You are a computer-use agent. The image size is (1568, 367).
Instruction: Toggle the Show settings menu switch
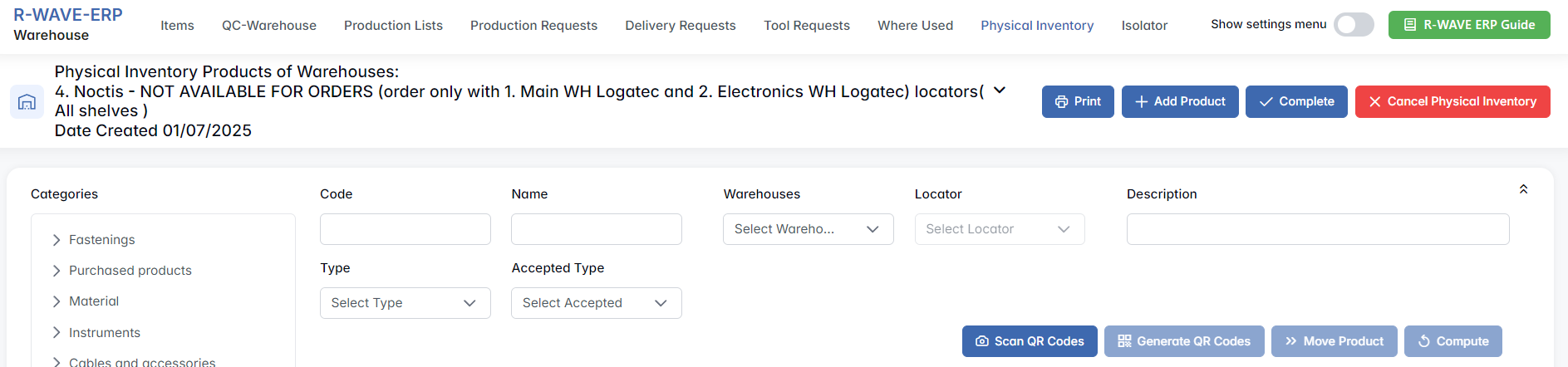(1353, 25)
